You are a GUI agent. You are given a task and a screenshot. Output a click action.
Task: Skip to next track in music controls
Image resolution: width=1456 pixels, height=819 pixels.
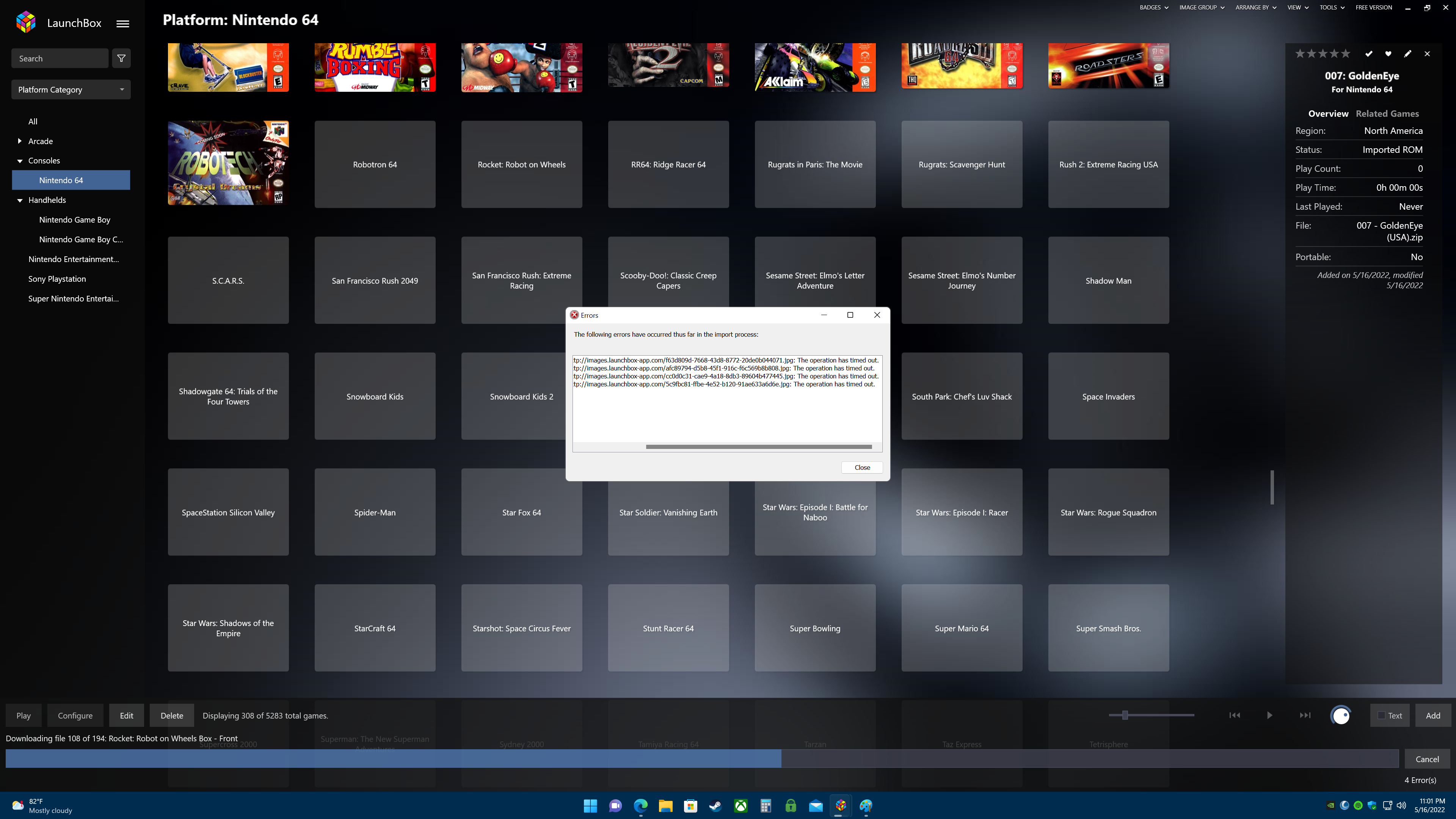click(x=1304, y=715)
